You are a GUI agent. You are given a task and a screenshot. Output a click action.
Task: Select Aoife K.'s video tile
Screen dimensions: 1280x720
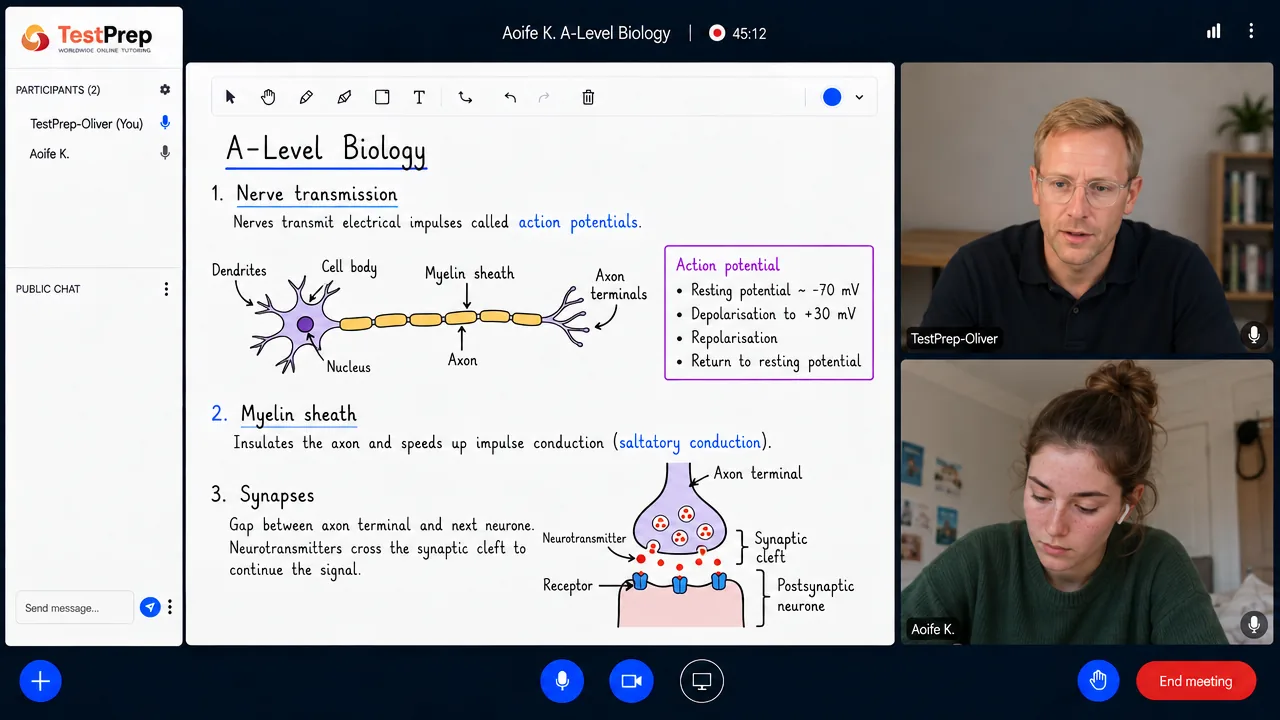1087,503
